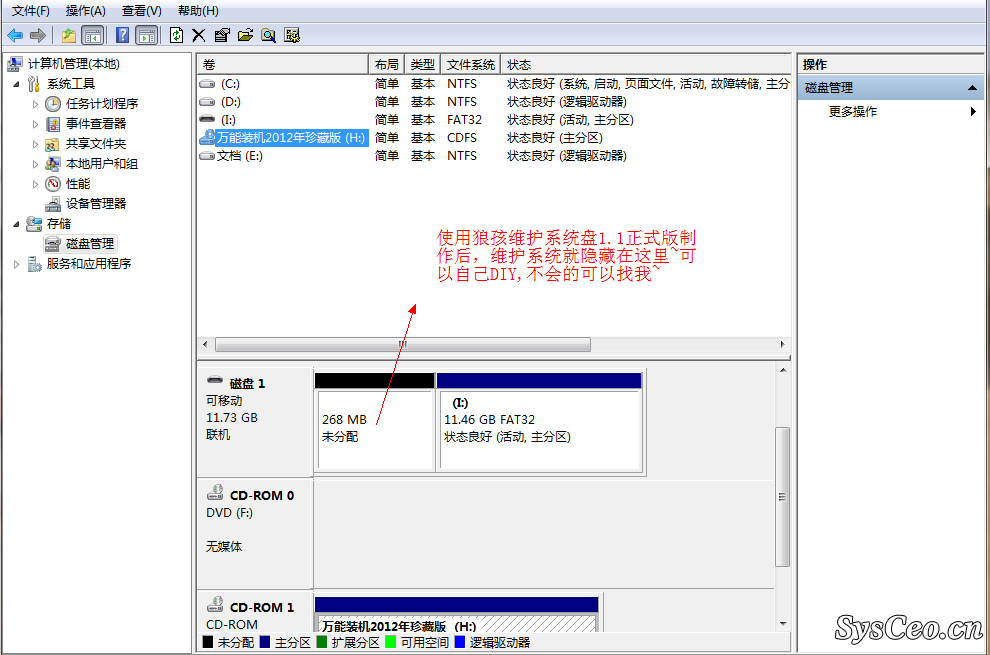Sort by the 状态 column header
Image resolution: width=990 pixels, height=655 pixels.
(645, 64)
